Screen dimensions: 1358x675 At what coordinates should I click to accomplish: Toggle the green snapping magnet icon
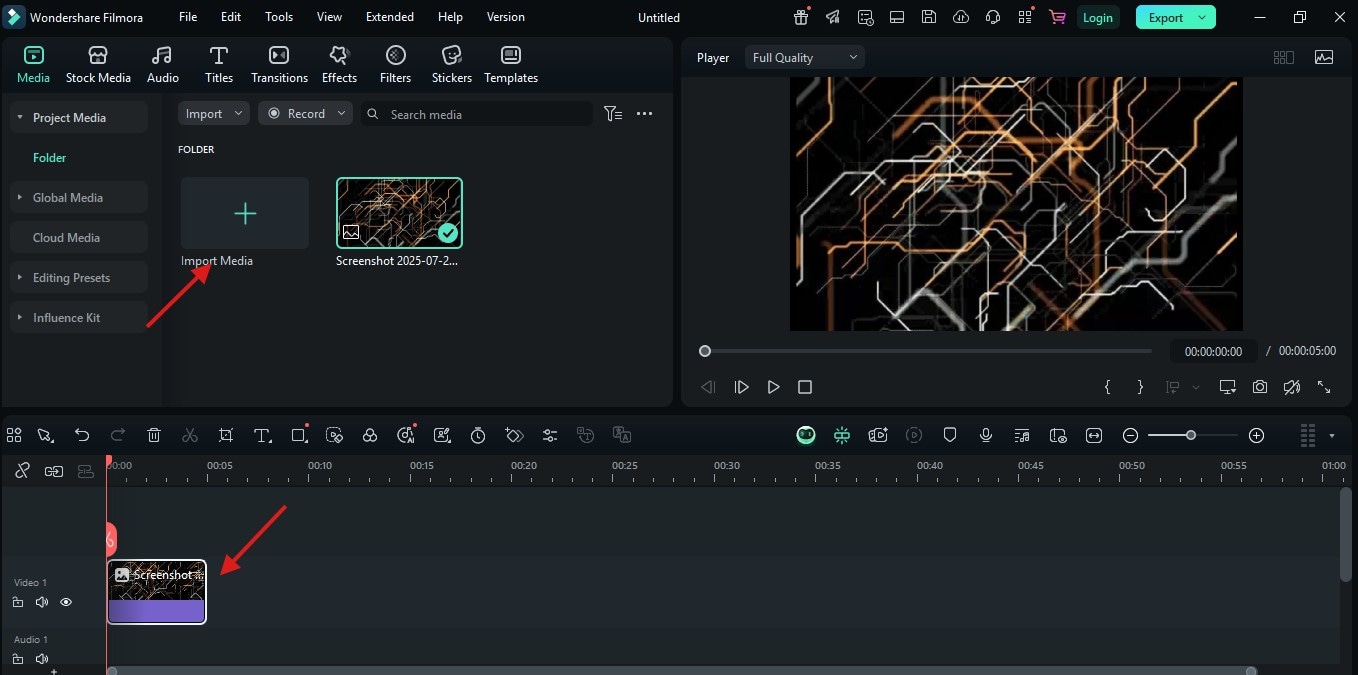click(x=842, y=435)
